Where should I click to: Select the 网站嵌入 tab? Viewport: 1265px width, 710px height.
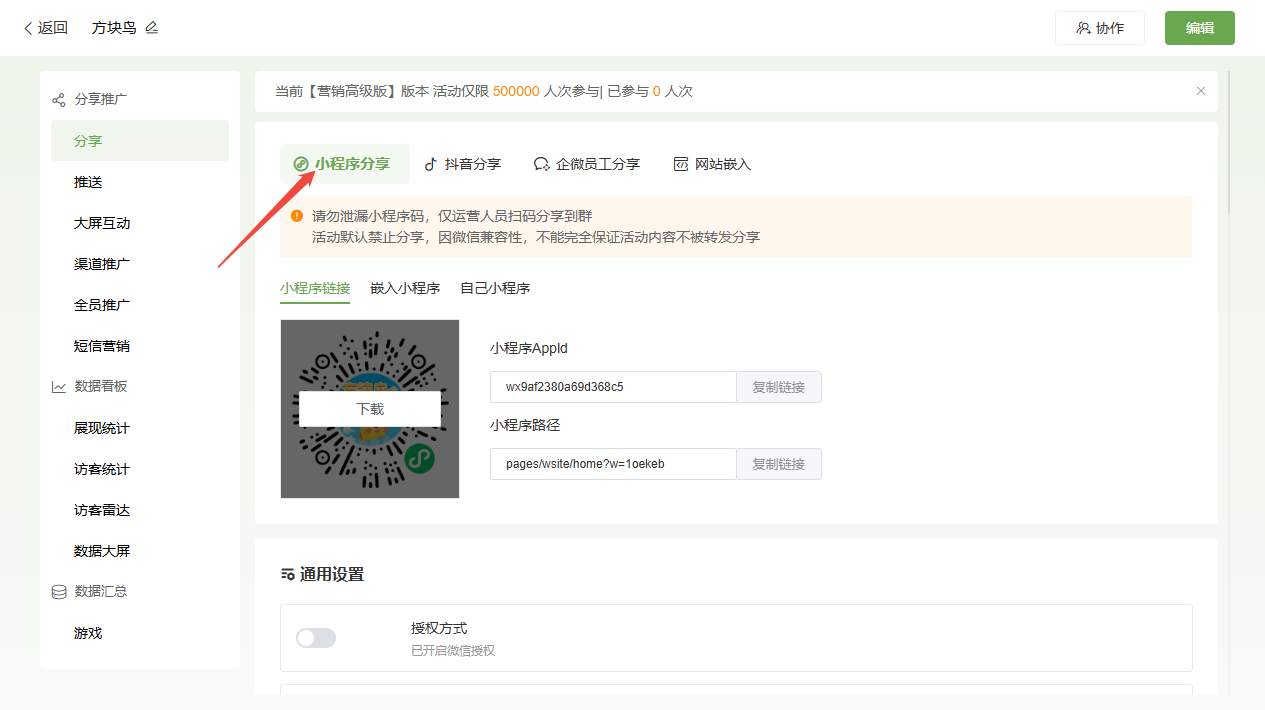point(712,164)
